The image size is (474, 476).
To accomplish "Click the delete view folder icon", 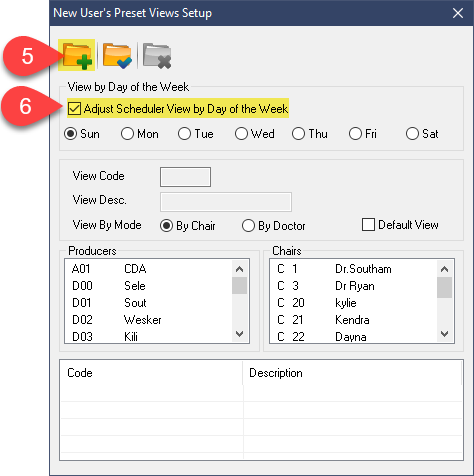I will point(157,55).
